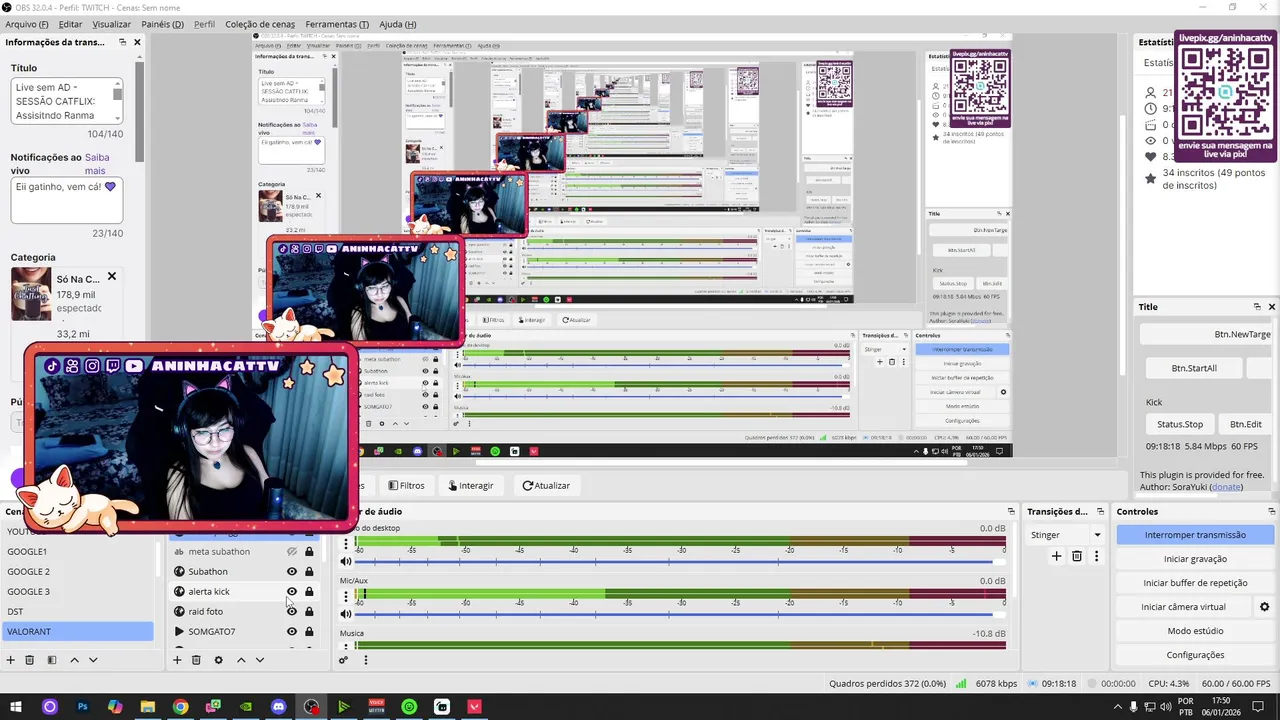Undock the Title dock panel
This screenshot has height=720, width=1280.
point(1257,307)
